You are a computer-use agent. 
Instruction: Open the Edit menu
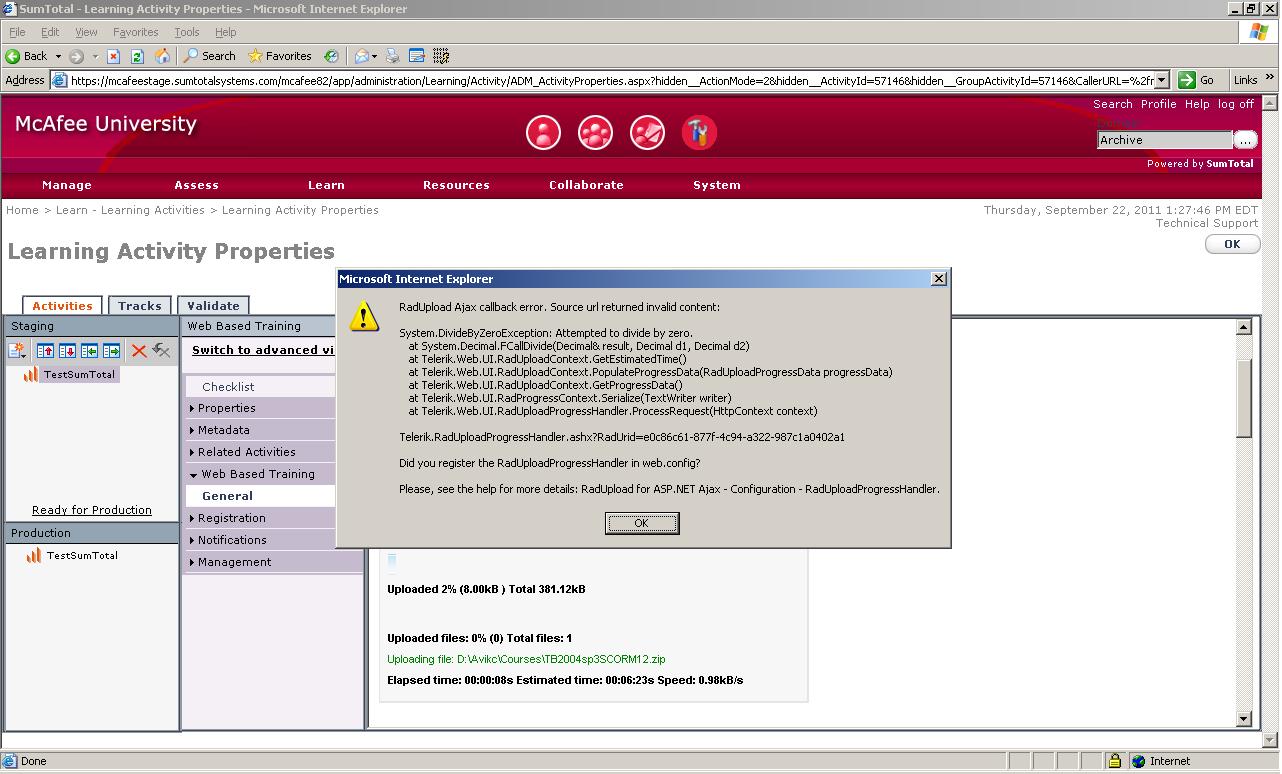click(50, 32)
